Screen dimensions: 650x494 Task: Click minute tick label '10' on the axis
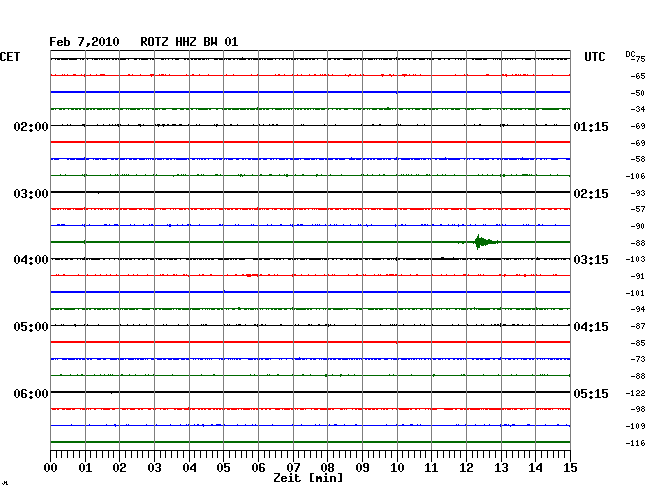click(397, 468)
